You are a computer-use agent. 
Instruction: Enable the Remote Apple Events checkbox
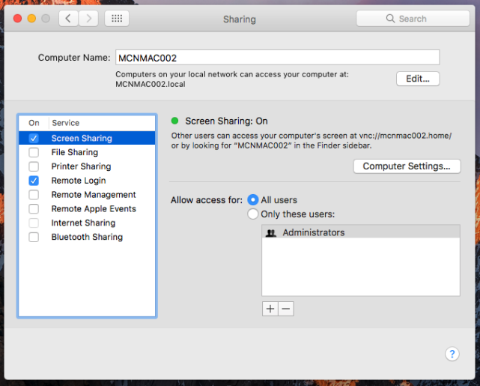pyautogui.click(x=34, y=209)
